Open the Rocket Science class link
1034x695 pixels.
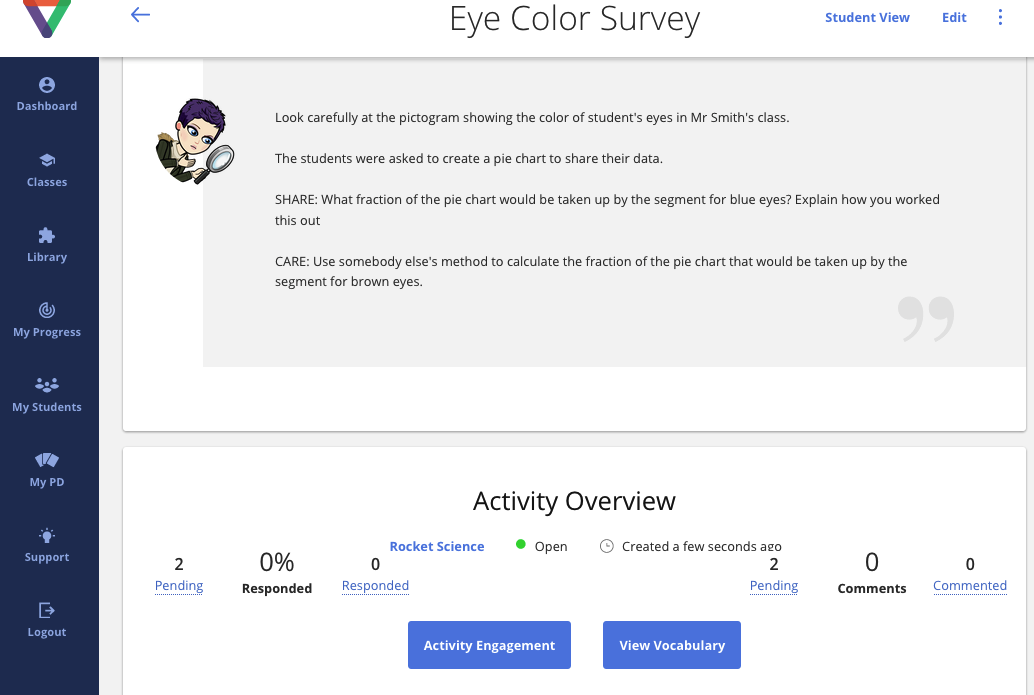tap(437, 546)
